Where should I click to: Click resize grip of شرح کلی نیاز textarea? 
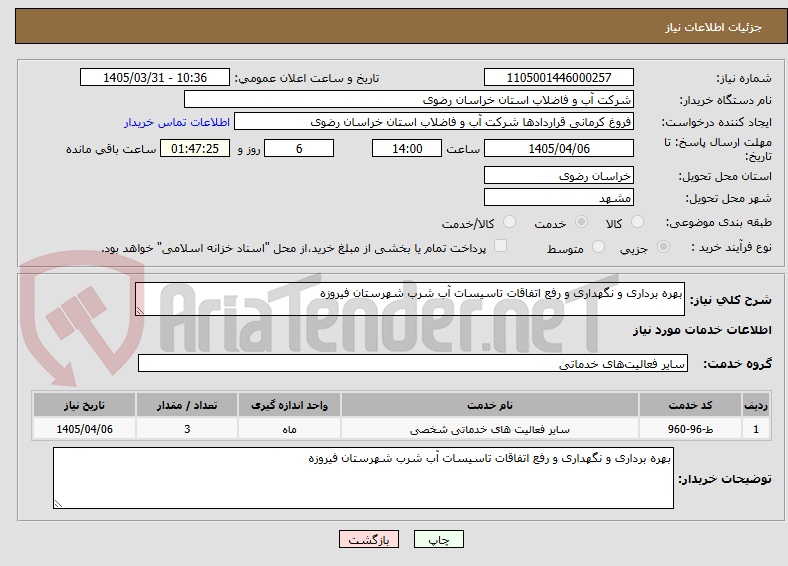140,311
